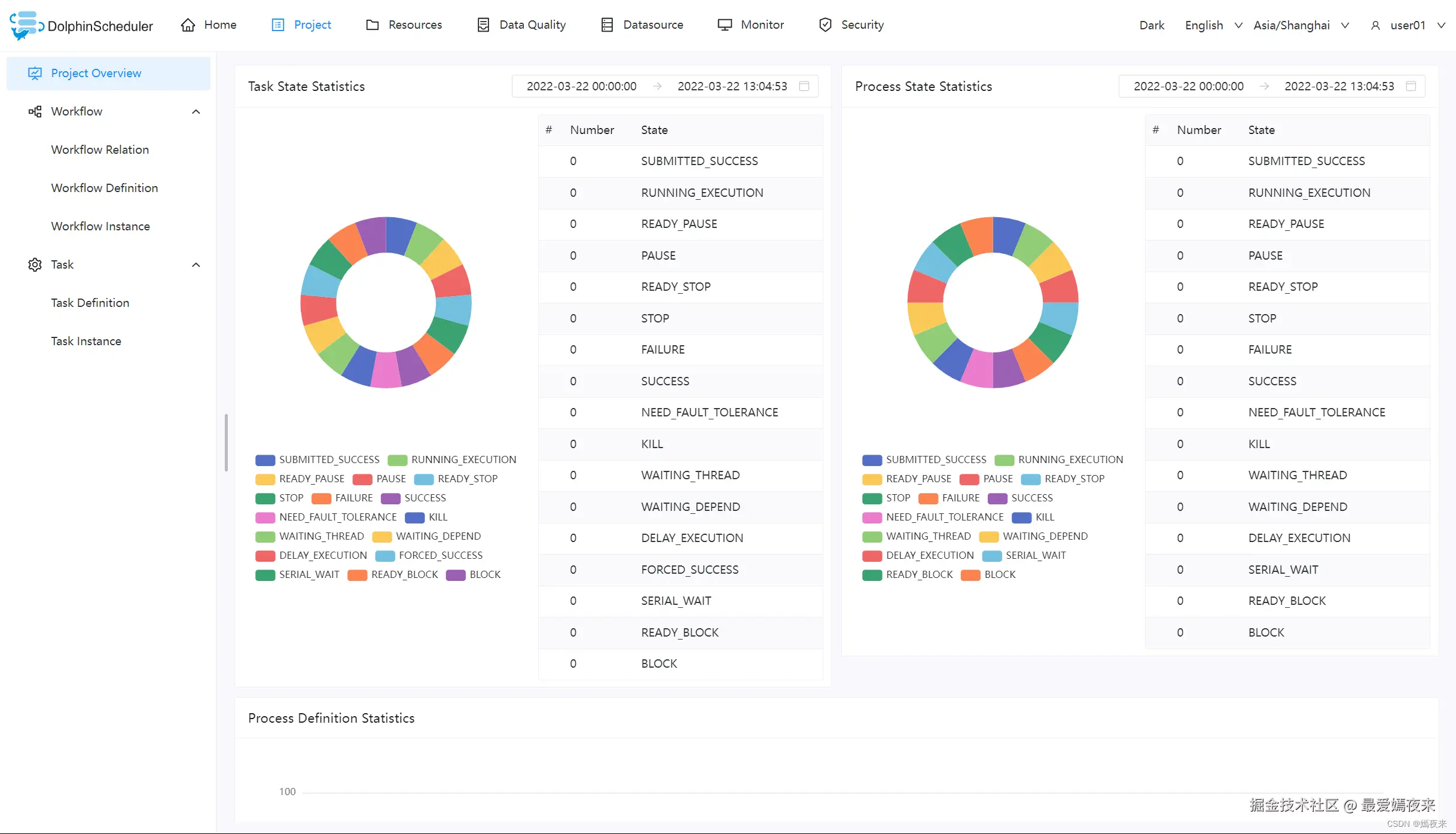The image size is (1456, 834).
Task: Toggle SUBMITTED_SUCCESS legend in Task State chart
Action: 318,459
